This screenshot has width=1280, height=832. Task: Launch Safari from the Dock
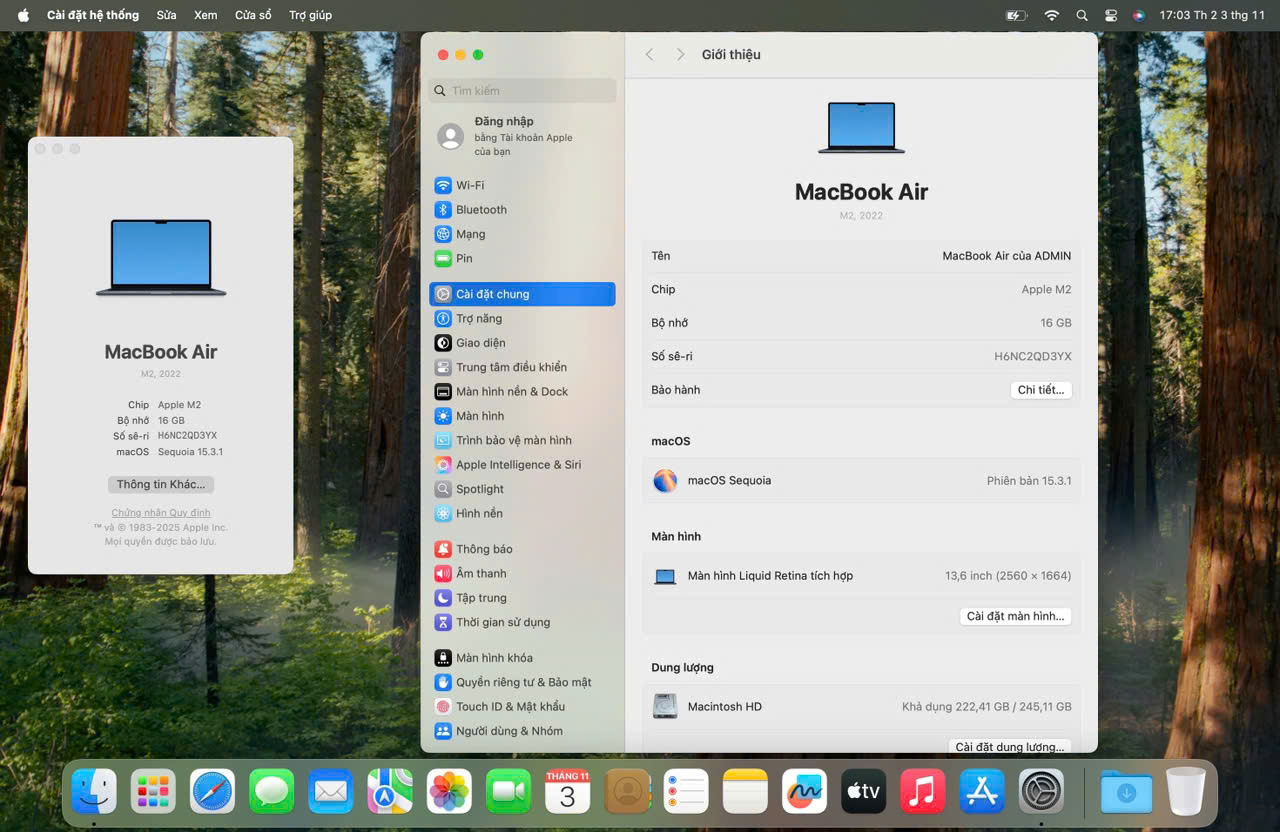[x=213, y=792]
